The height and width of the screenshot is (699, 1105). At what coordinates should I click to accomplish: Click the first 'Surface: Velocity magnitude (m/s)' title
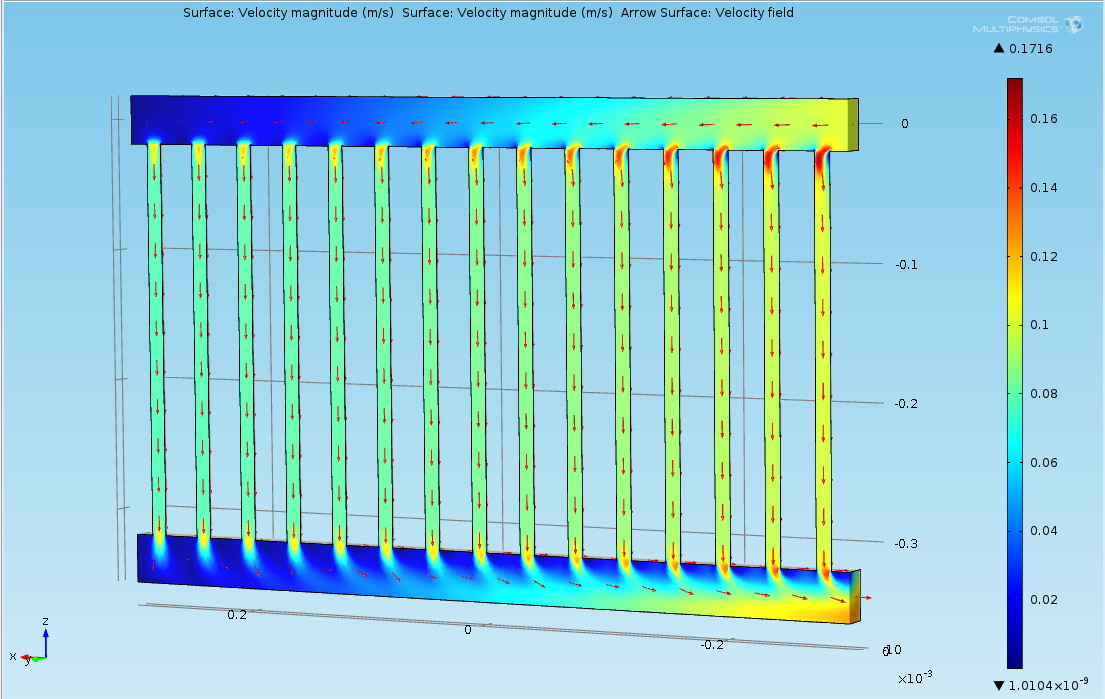[x=288, y=13]
